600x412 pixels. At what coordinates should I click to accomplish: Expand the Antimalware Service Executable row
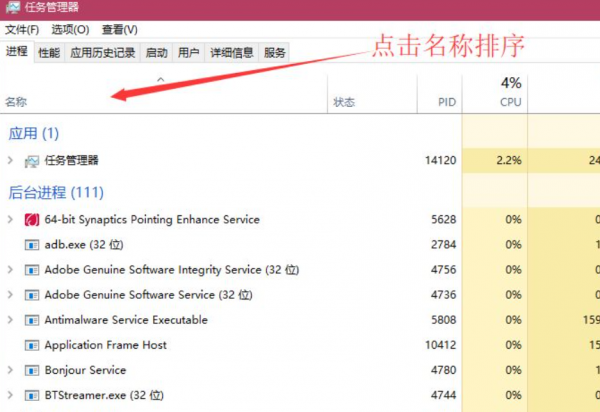[10, 320]
